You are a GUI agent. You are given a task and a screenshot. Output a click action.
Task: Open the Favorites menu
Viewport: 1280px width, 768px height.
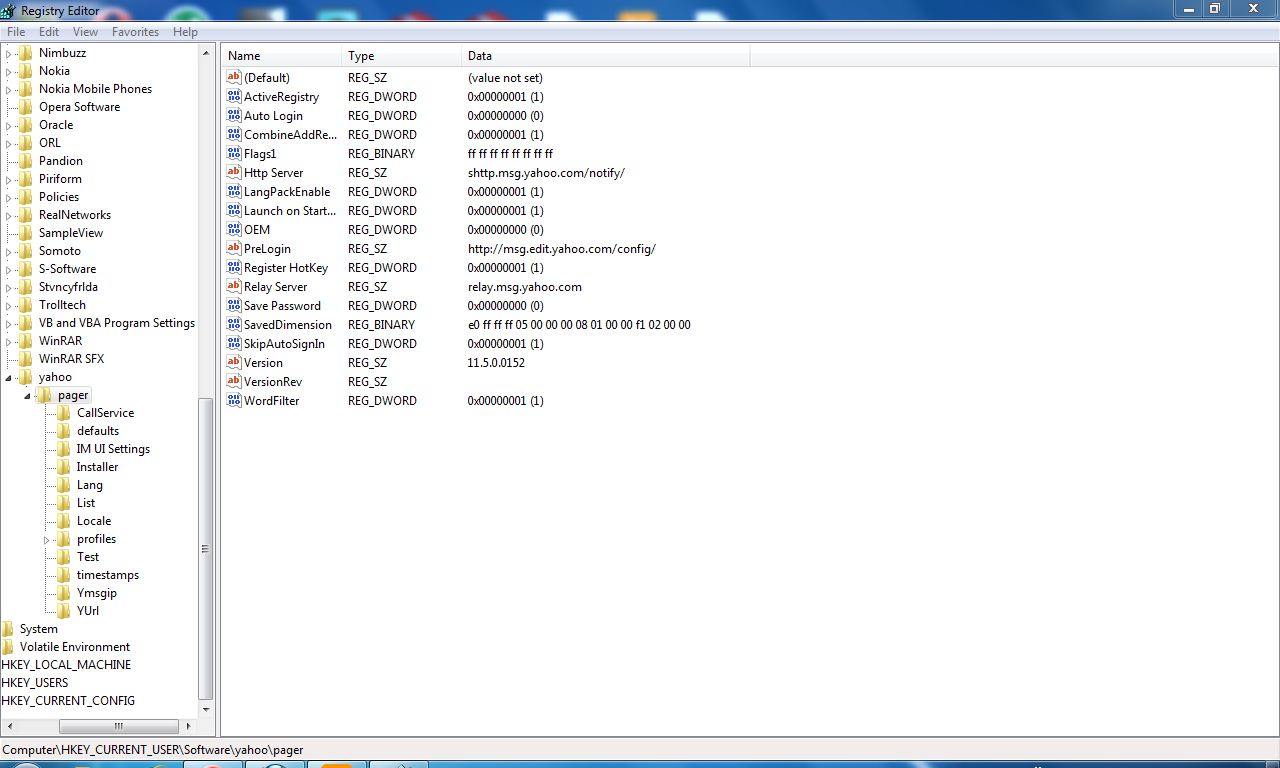(x=135, y=32)
